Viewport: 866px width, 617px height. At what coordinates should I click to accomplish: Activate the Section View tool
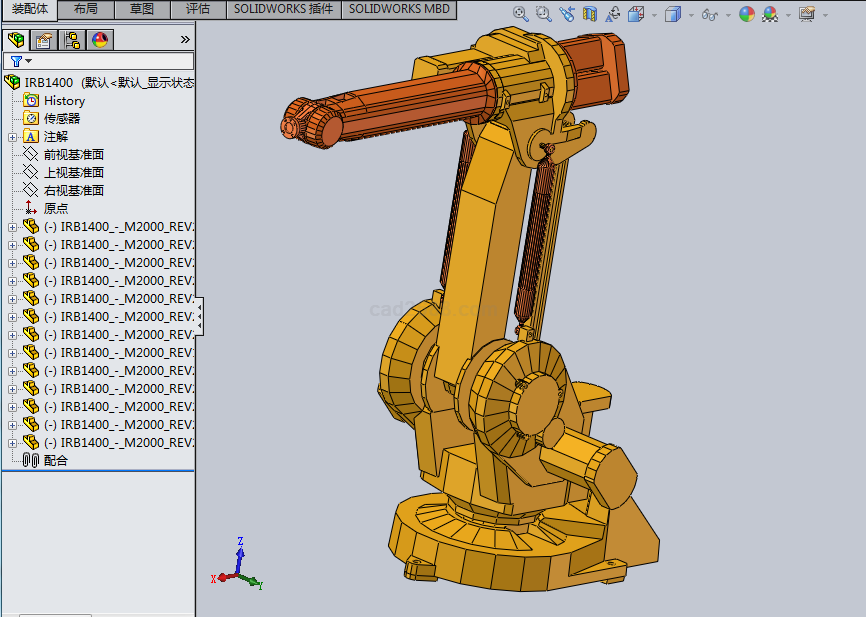[590, 14]
